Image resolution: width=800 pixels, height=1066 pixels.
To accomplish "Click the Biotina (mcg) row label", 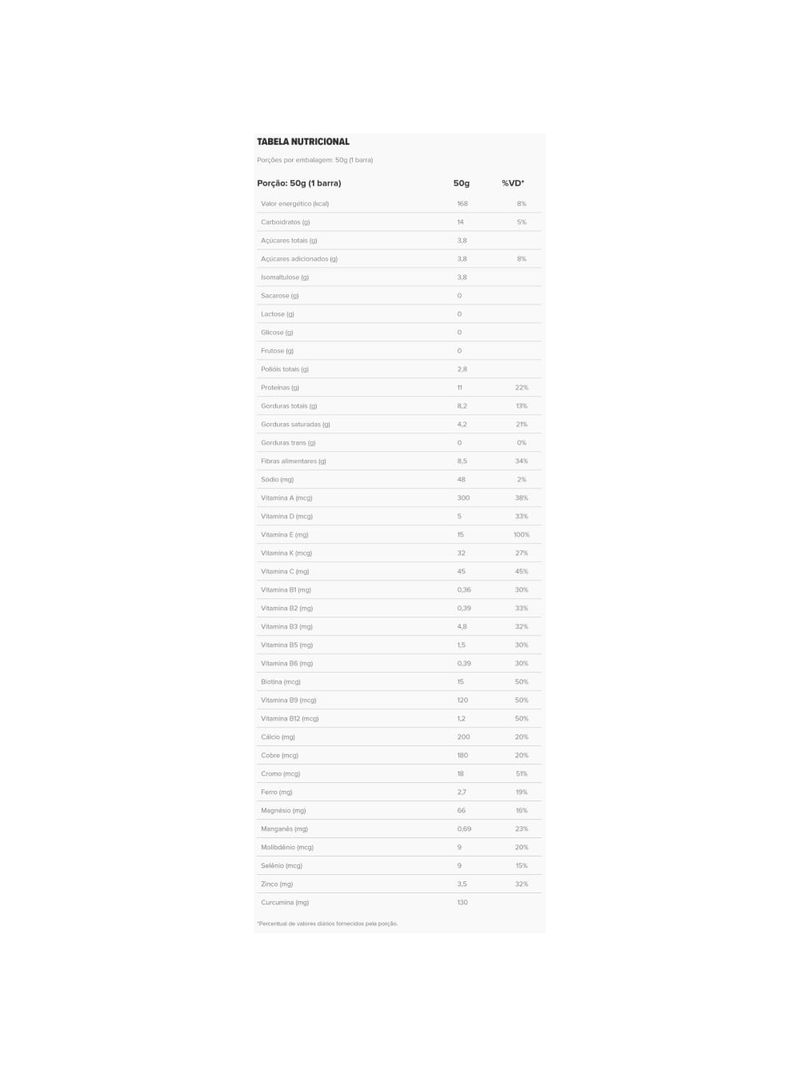I will (280, 681).
